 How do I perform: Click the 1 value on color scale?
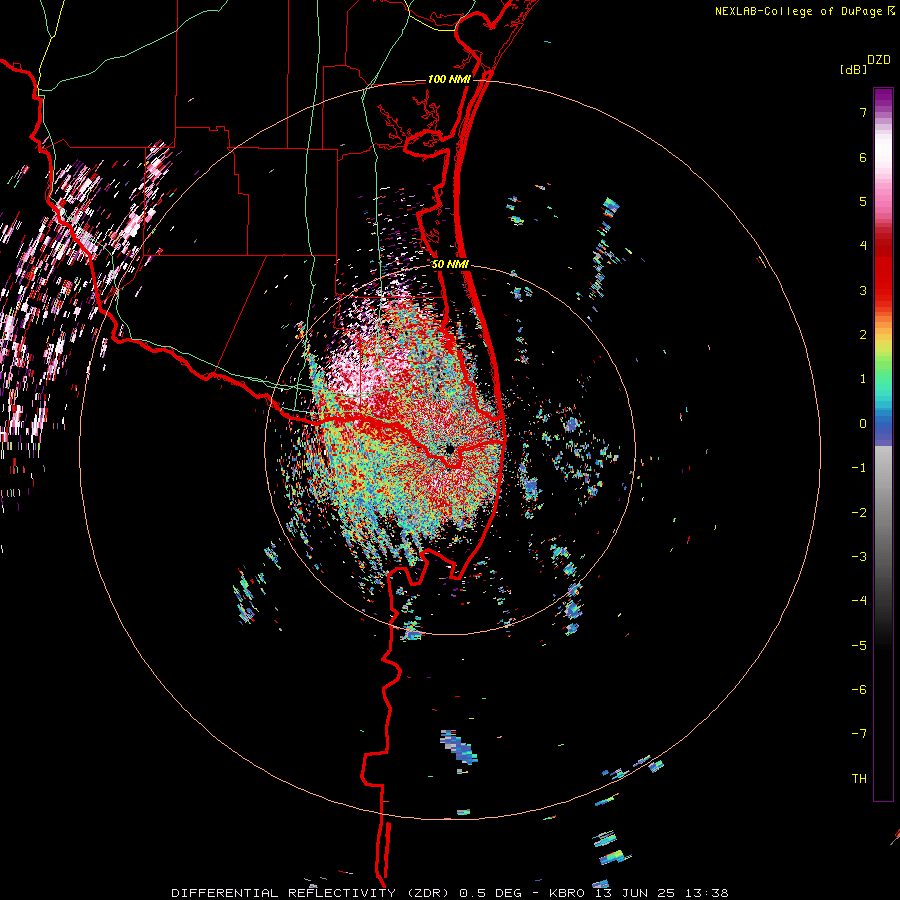(863, 379)
